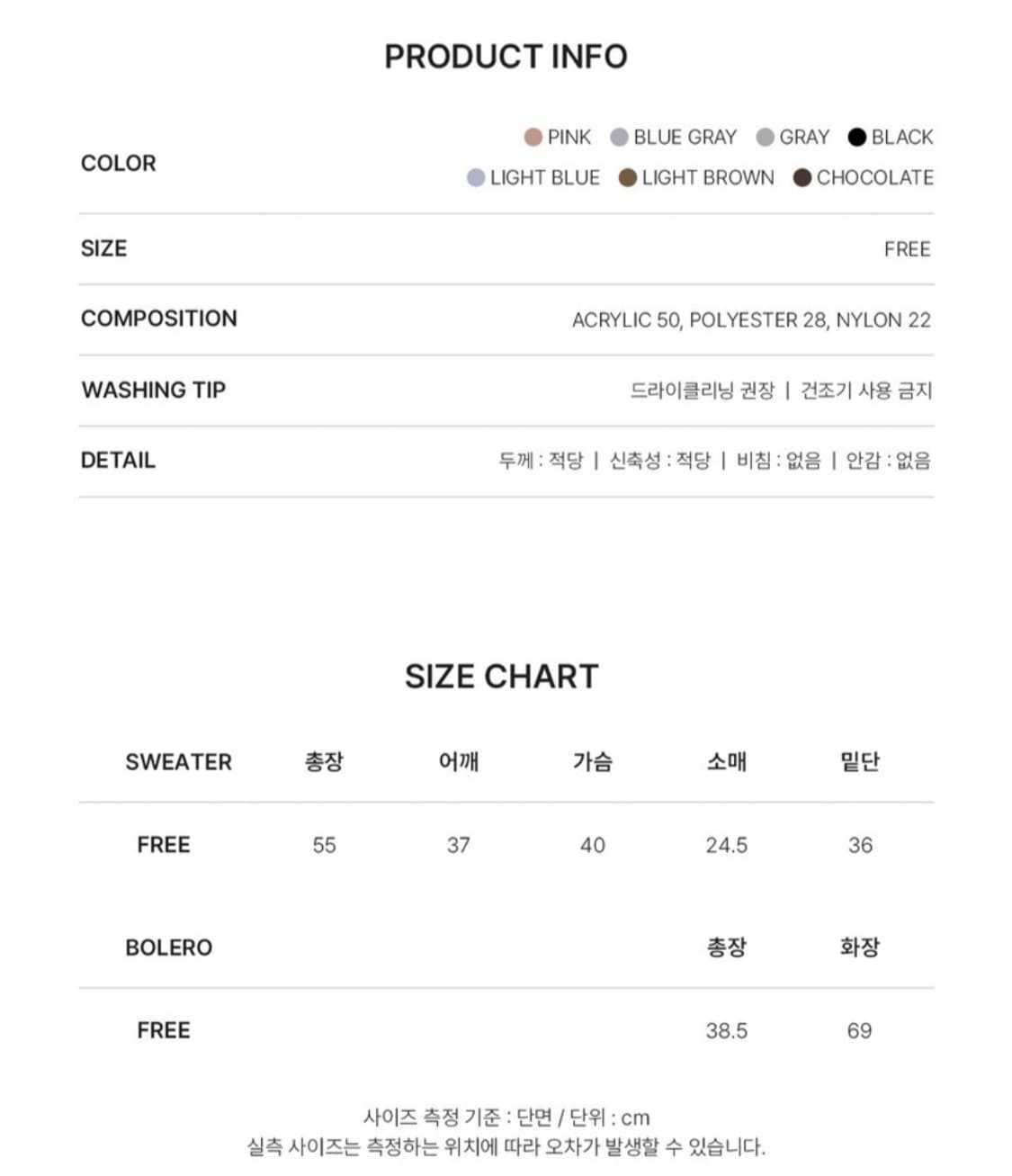Screen dimensions: 1012x1176
Task: Choose the Gray color circle
Action: (x=766, y=137)
